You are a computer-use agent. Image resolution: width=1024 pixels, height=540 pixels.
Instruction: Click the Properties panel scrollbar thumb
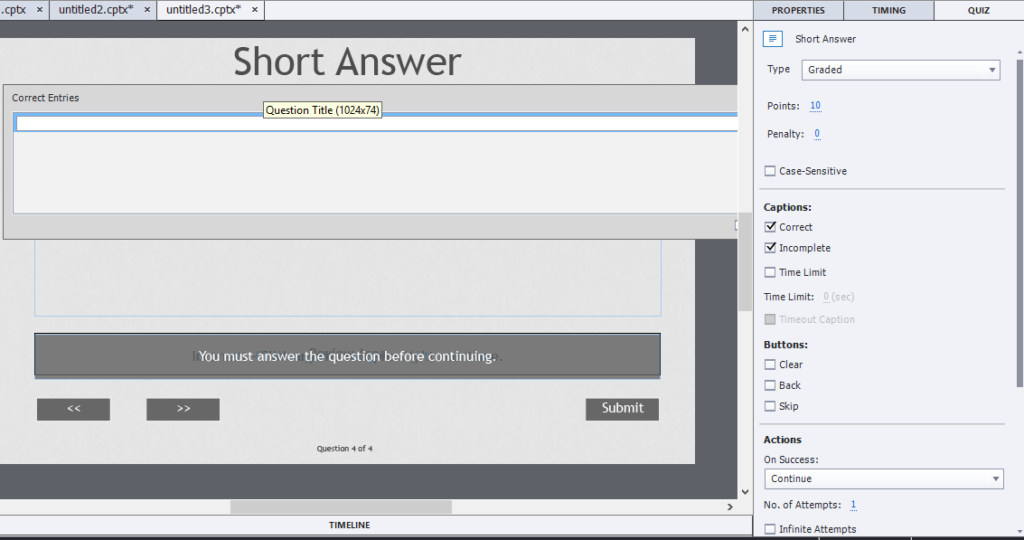pos(1019,222)
